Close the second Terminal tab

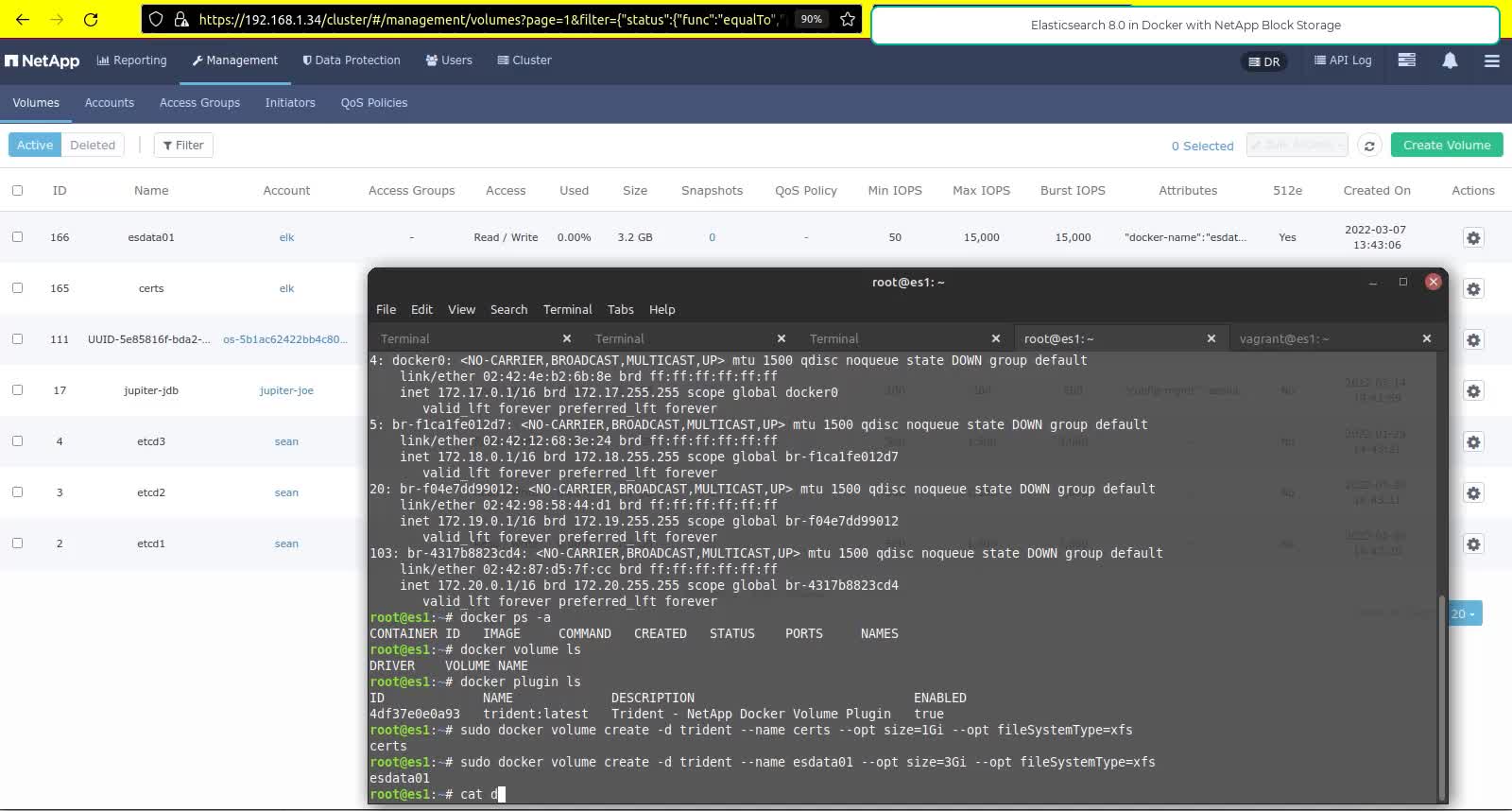click(782, 338)
